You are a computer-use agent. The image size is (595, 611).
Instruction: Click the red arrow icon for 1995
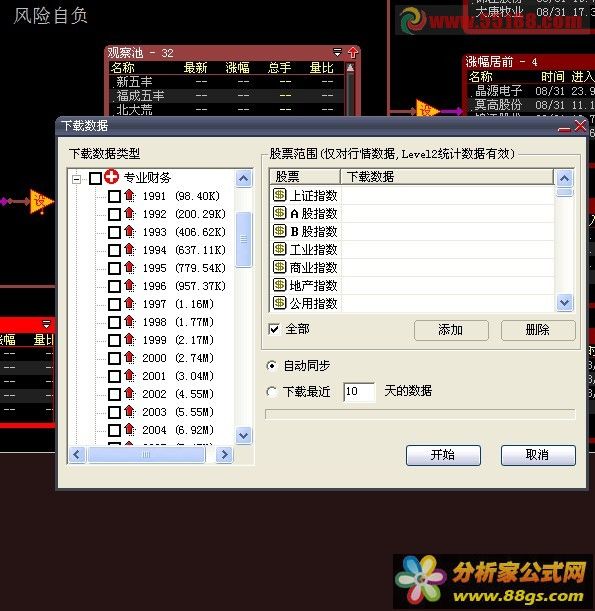point(130,268)
